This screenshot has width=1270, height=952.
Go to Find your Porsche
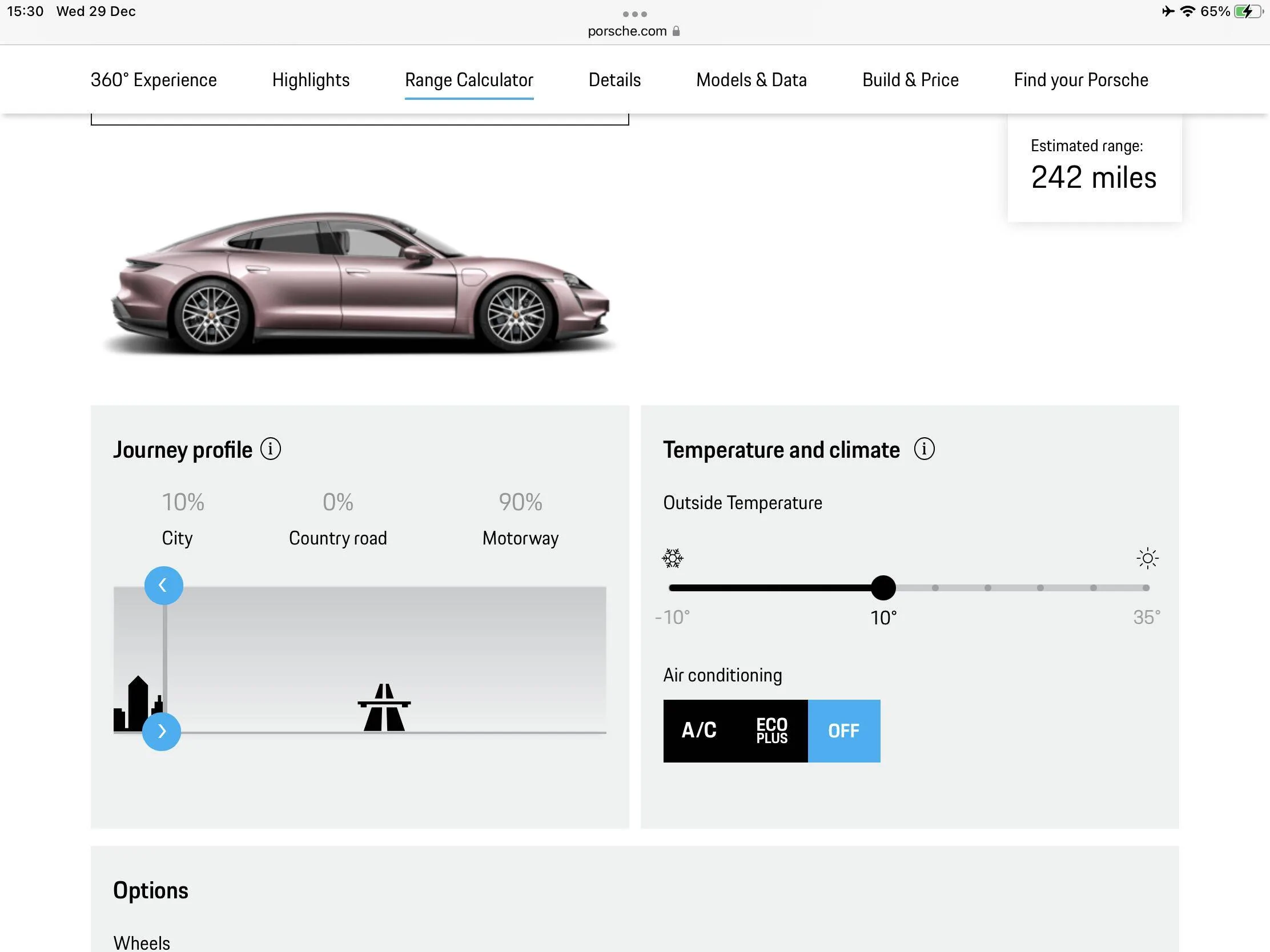pos(1080,80)
